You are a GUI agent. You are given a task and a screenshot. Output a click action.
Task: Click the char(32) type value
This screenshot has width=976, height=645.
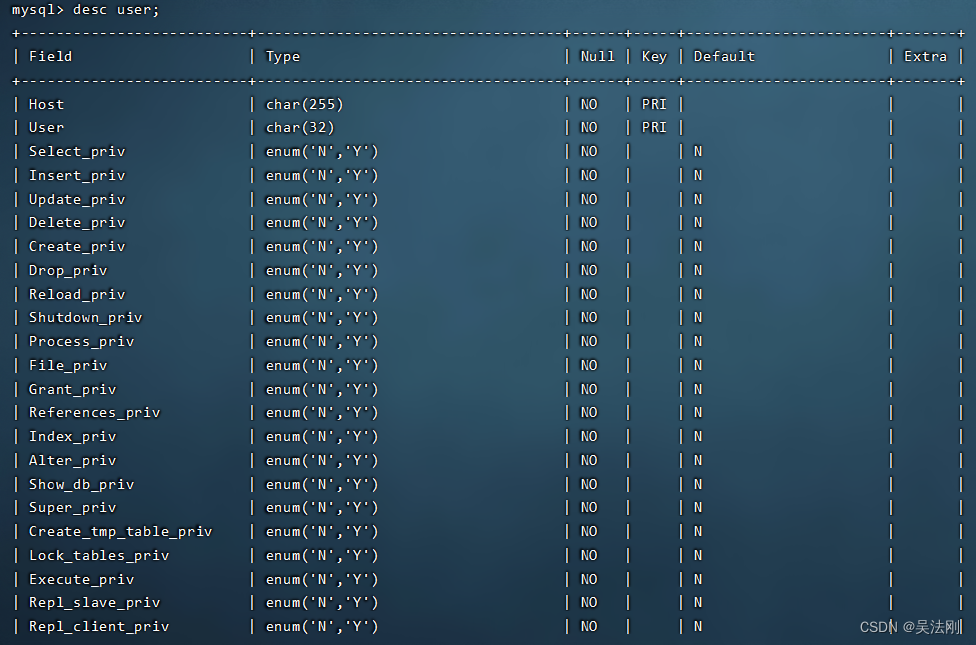coord(300,128)
